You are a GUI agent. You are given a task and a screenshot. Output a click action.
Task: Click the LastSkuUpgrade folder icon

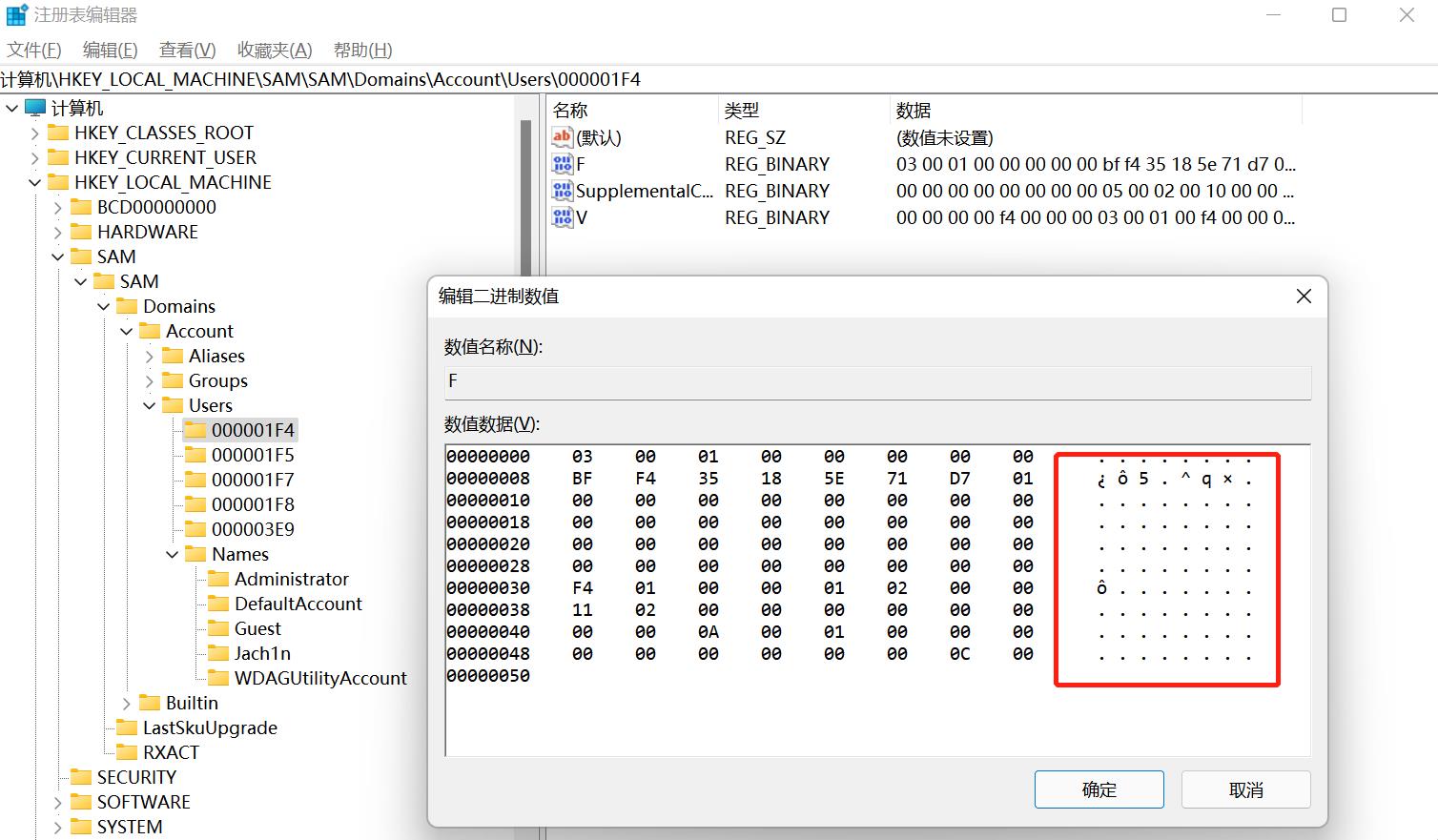click(x=127, y=727)
